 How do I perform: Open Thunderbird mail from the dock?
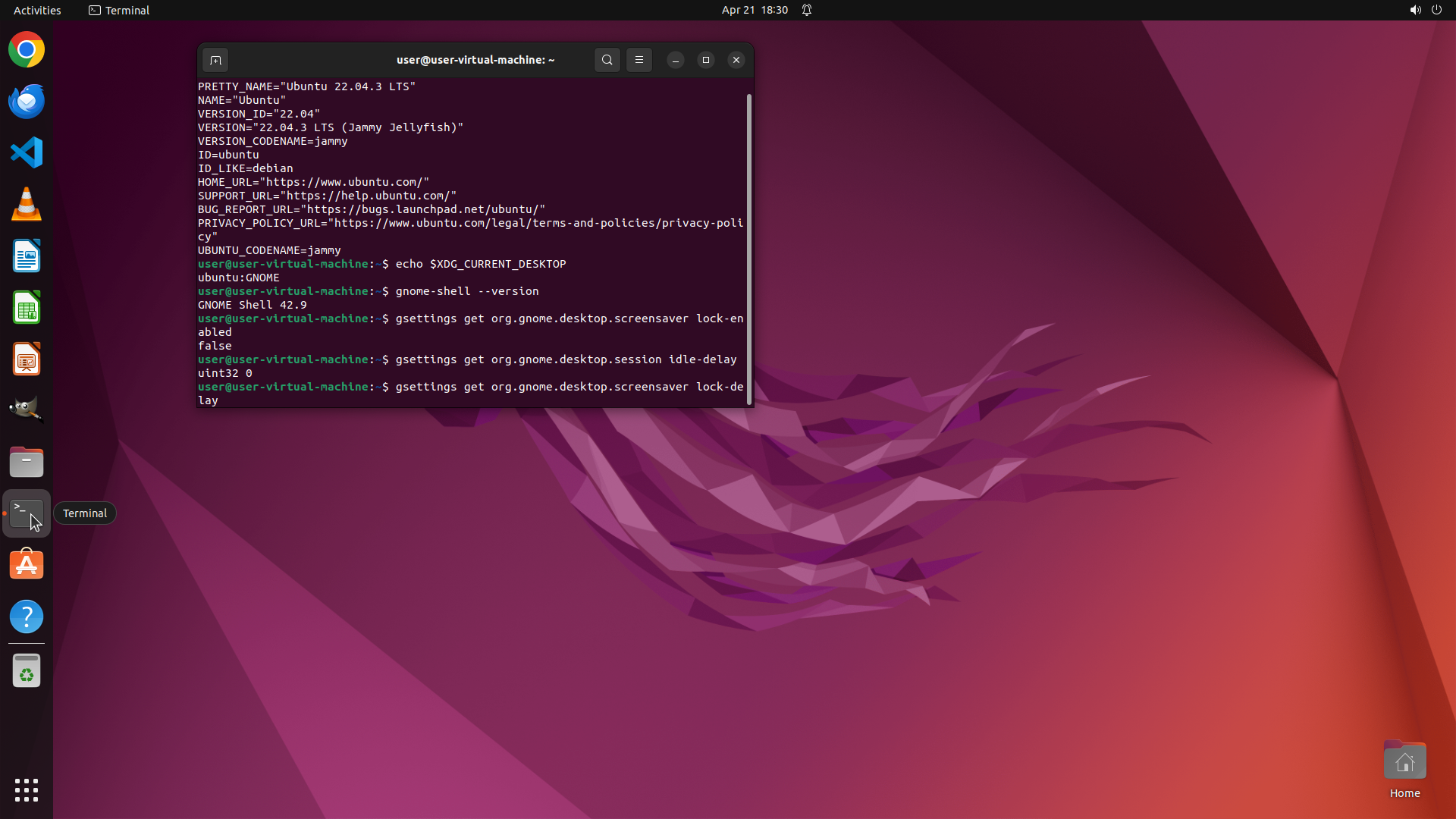27,102
